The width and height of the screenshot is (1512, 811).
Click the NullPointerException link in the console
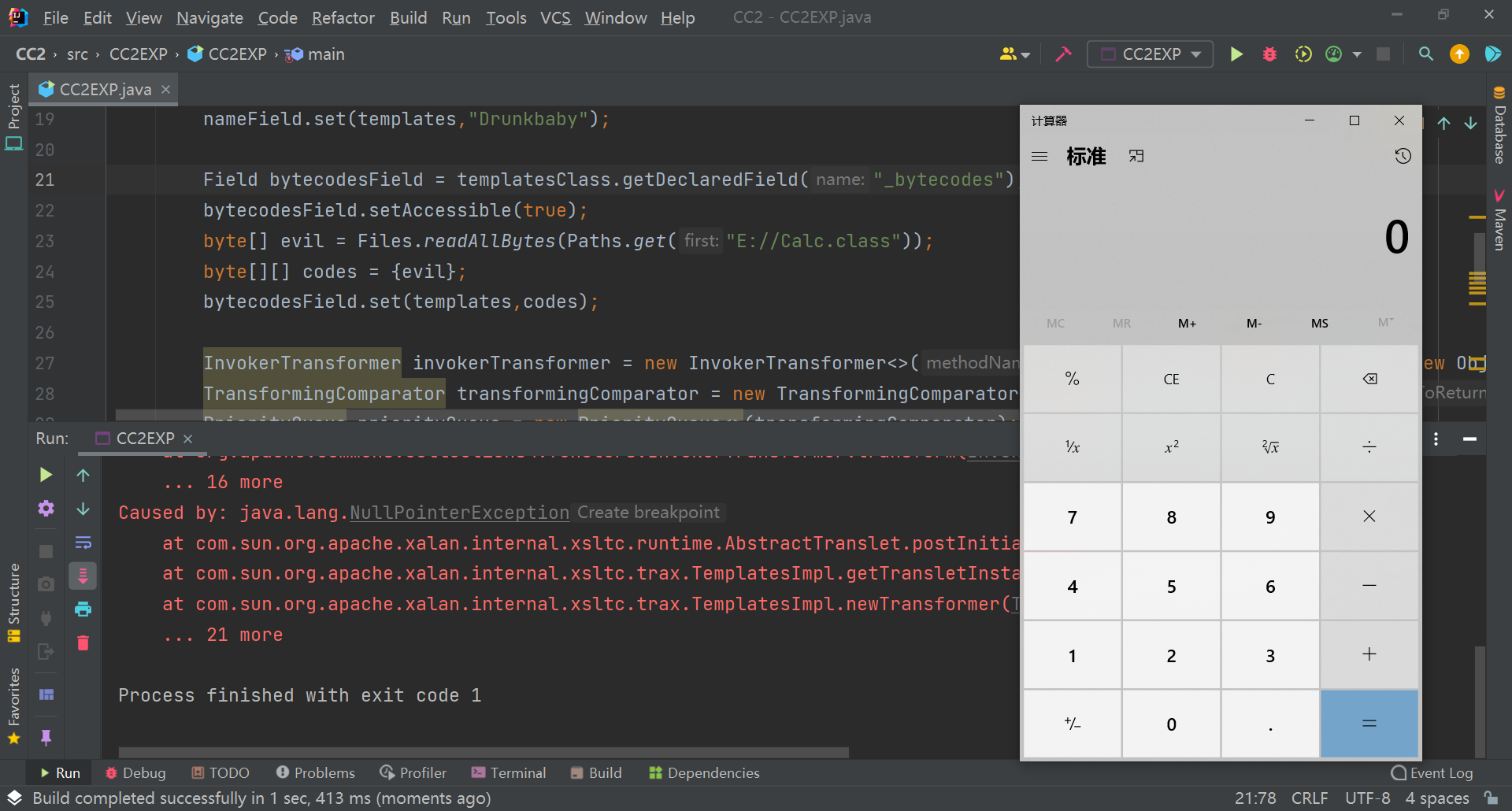click(459, 513)
